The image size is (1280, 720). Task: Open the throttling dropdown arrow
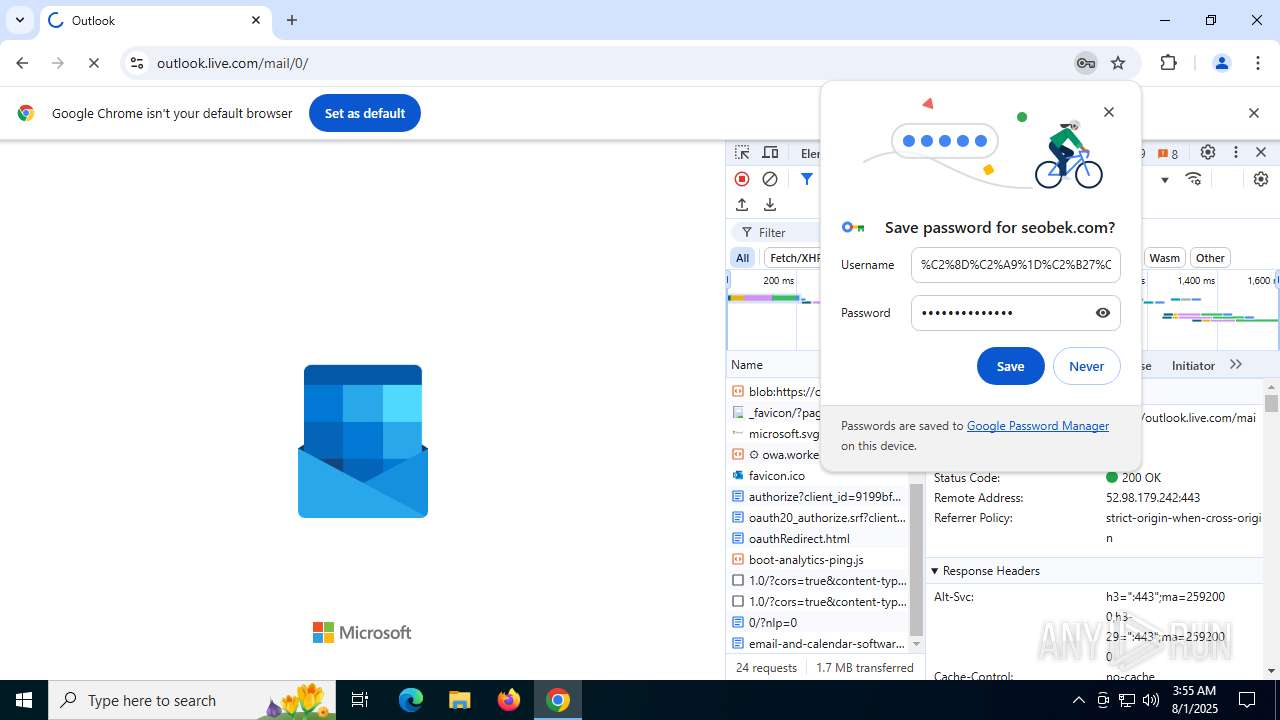pos(1164,180)
